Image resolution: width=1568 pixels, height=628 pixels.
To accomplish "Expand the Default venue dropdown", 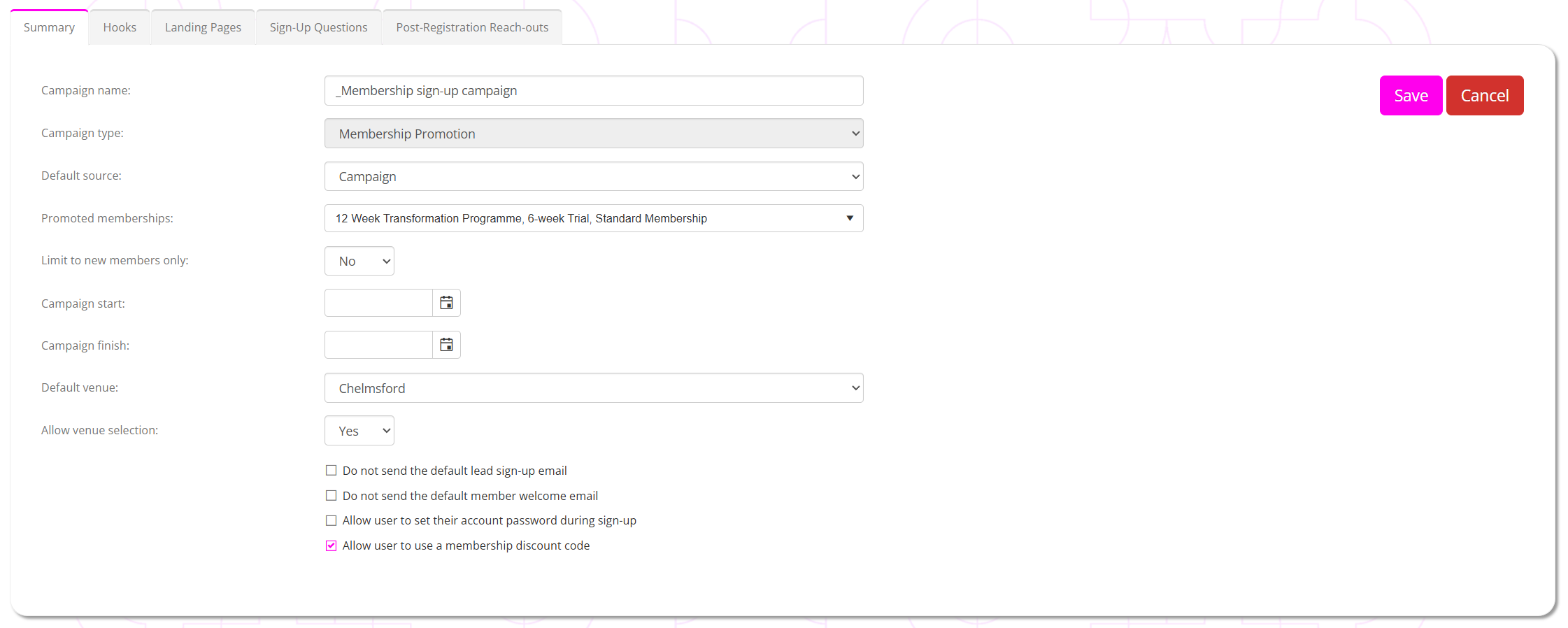I will pos(593,388).
